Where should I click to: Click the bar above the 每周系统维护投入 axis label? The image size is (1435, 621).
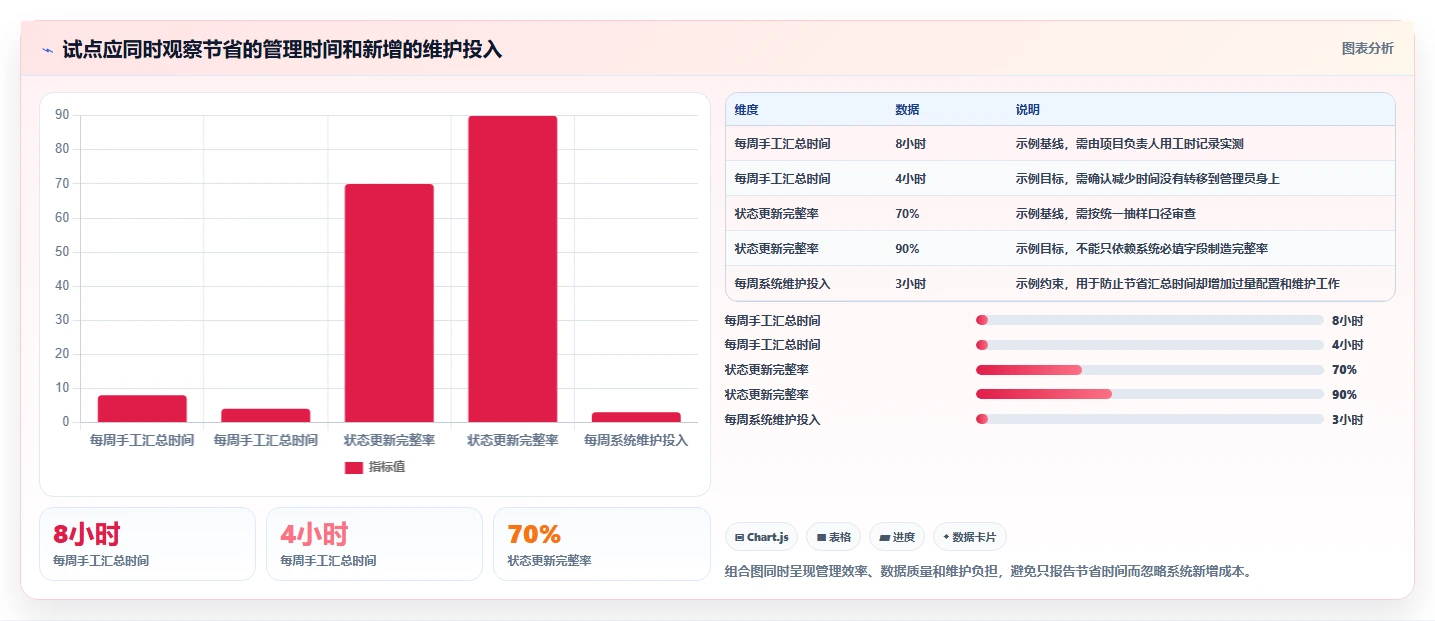click(x=636, y=417)
